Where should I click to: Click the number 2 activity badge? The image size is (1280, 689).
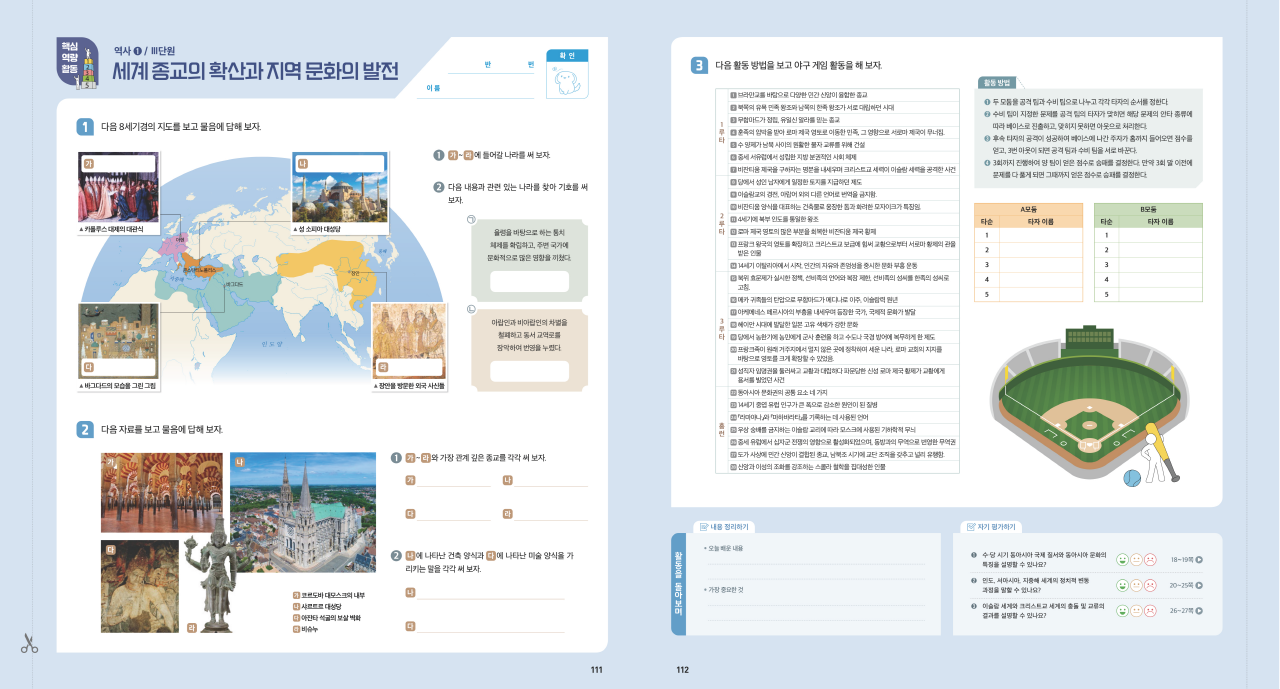tap(86, 430)
